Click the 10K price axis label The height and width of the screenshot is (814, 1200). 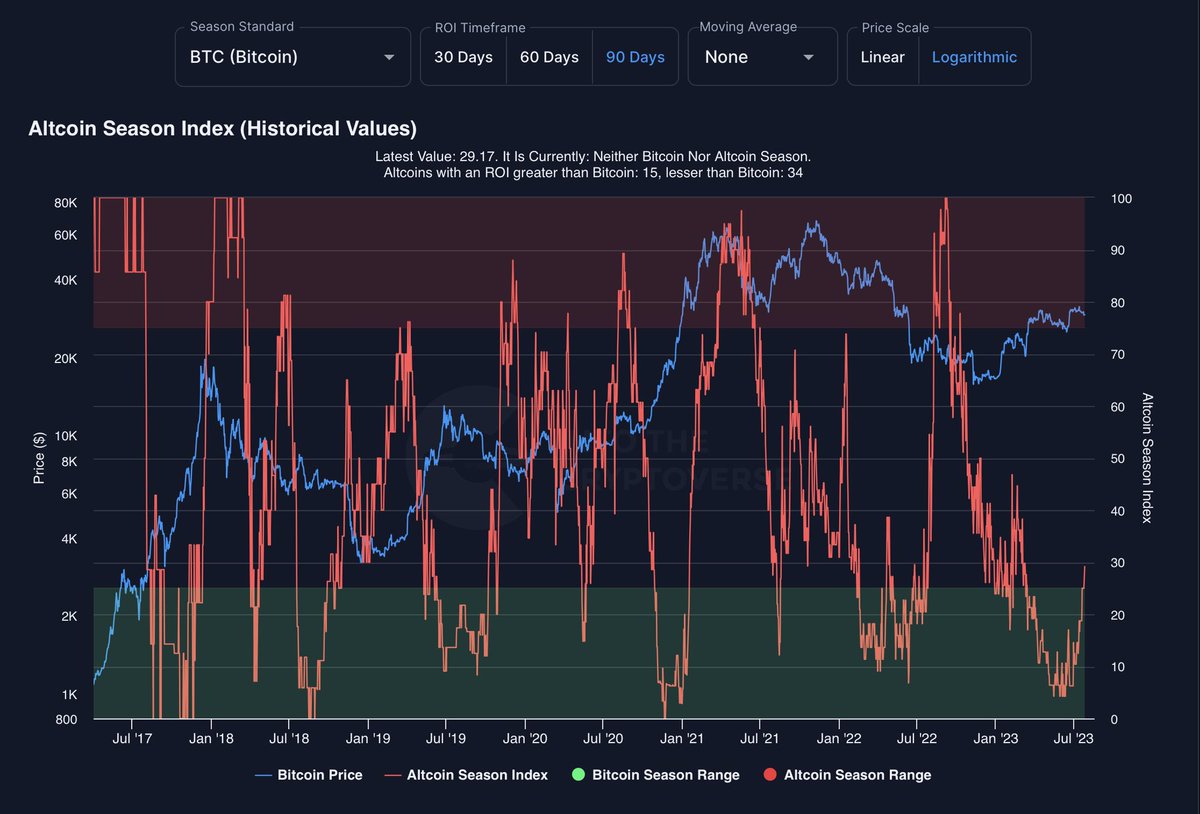tap(66, 436)
